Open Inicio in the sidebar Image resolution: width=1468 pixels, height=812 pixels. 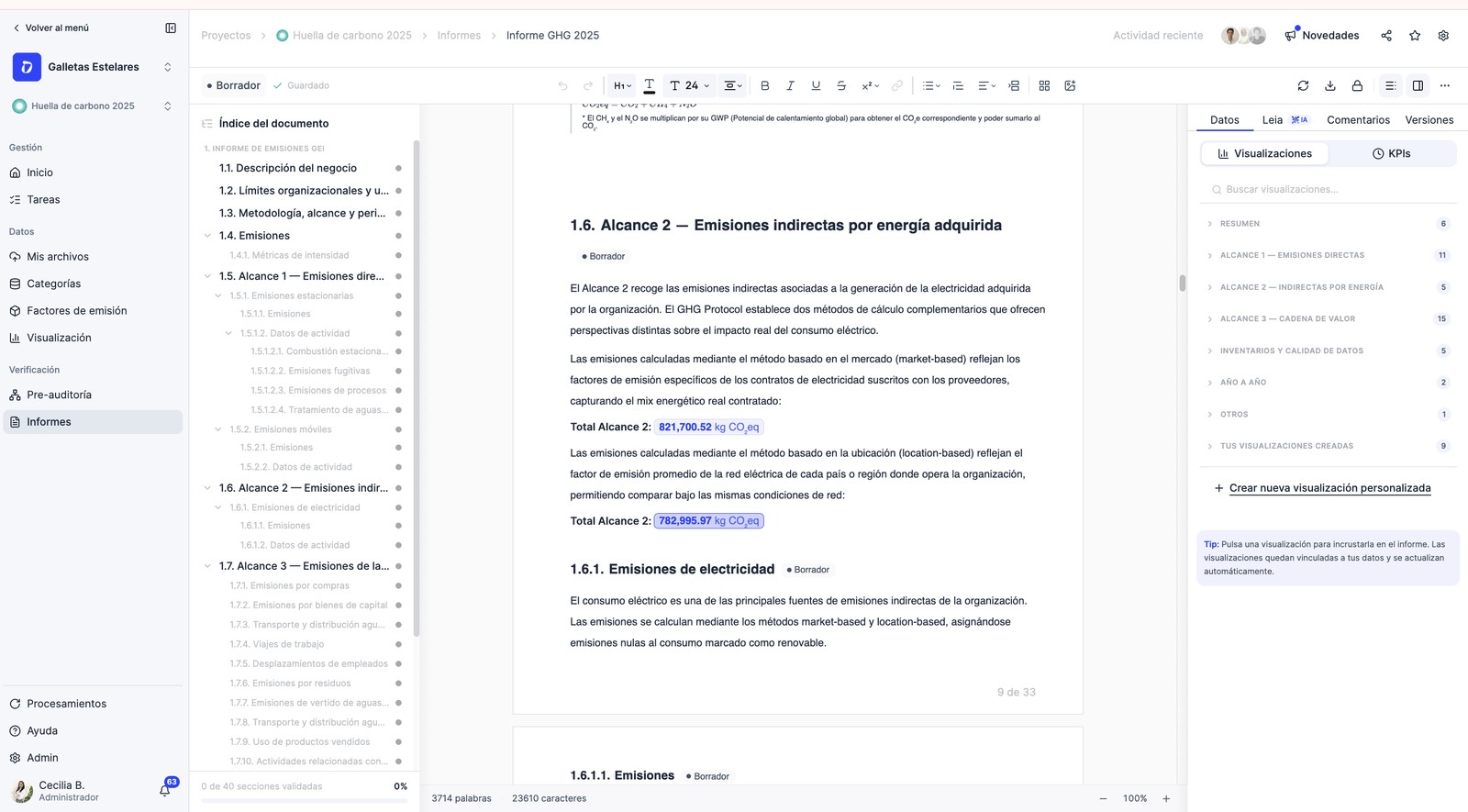point(93,172)
